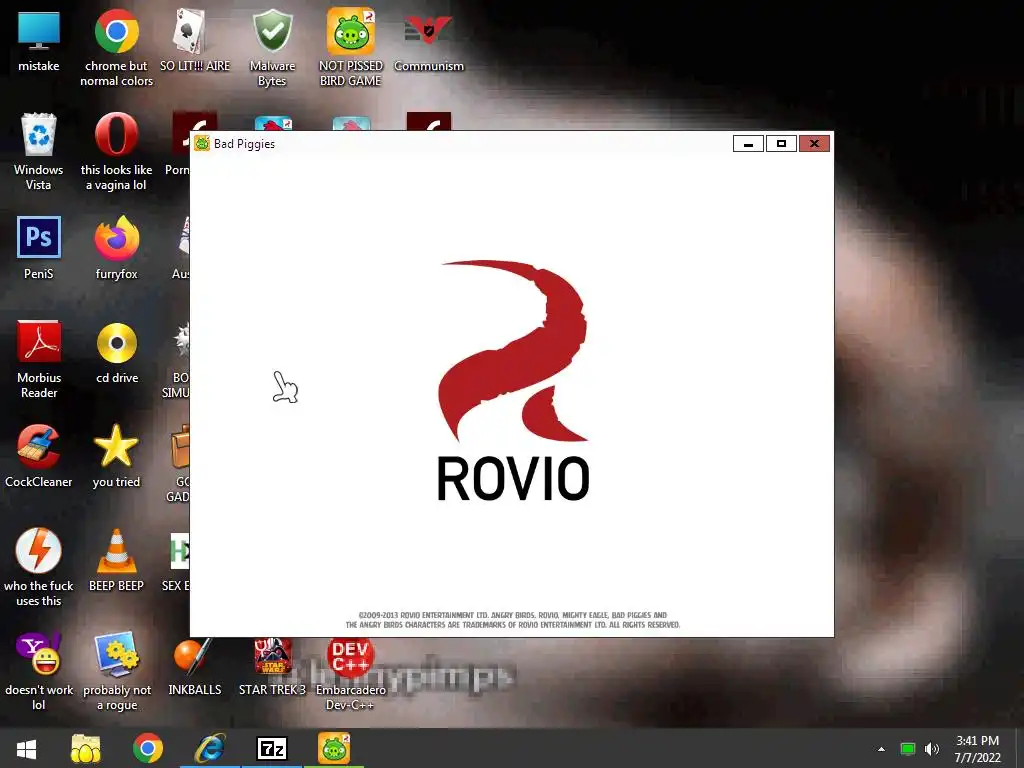Image resolution: width=1024 pixels, height=768 pixels.
Task: Open the folder icon on the taskbar
Action: point(86,749)
